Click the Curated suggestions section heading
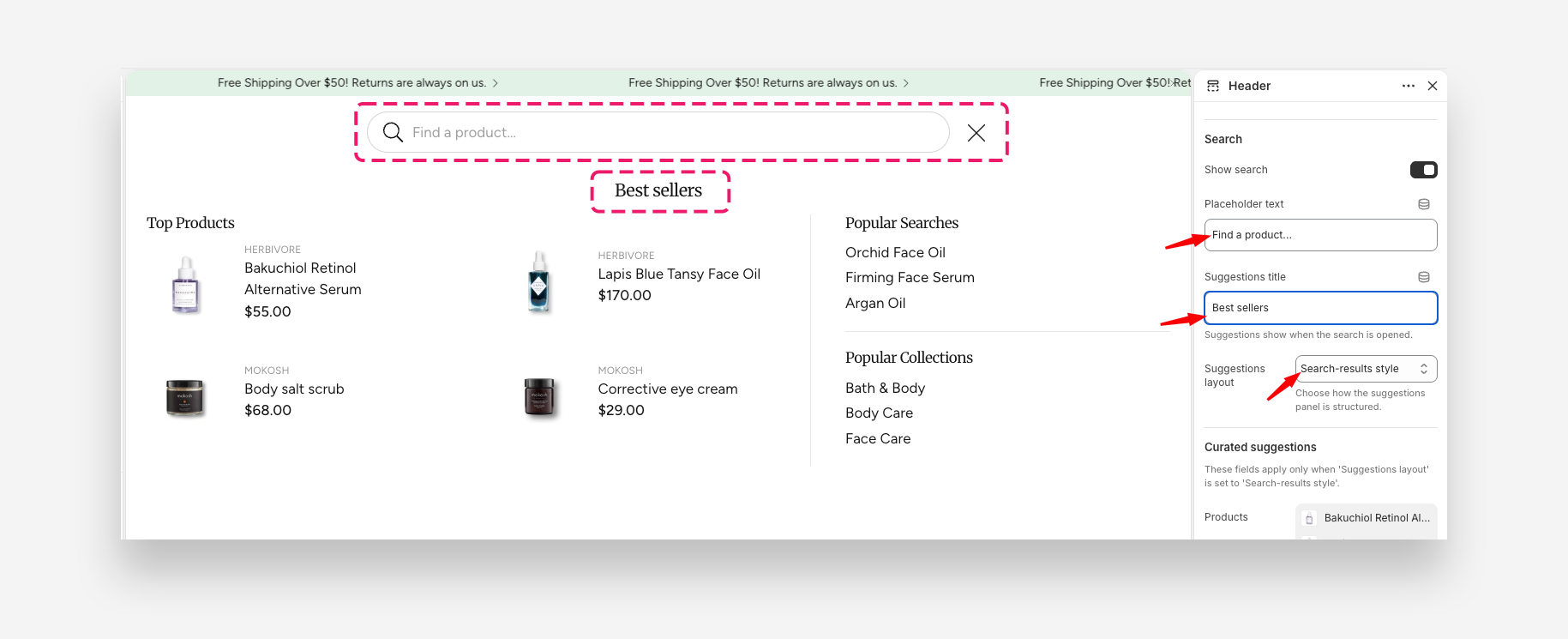1568x639 pixels. pos(1260,447)
